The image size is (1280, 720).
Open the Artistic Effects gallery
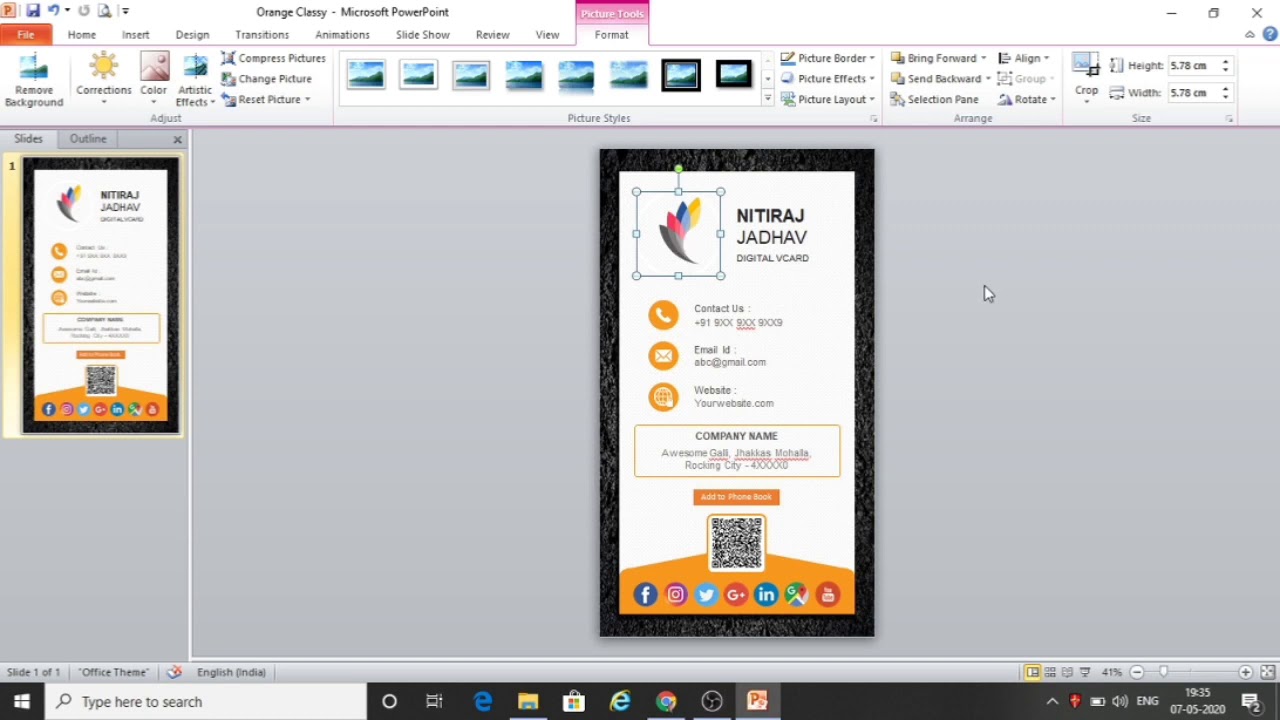[195, 80]
